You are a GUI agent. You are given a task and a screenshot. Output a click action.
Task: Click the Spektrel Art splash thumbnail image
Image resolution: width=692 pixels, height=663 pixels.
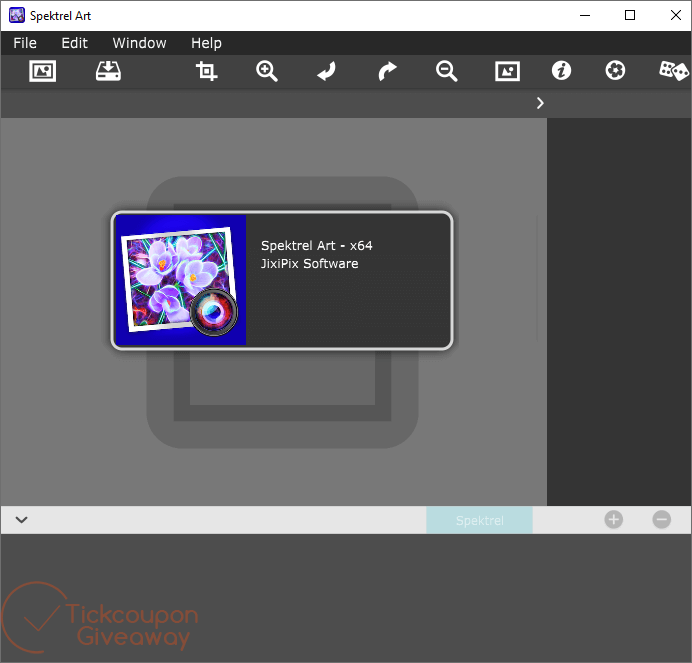point(181,280)
